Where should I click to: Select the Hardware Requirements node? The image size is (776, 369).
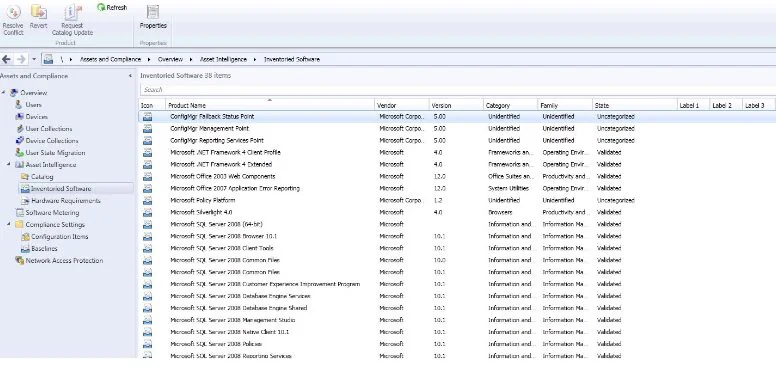[x=66, y=200]
